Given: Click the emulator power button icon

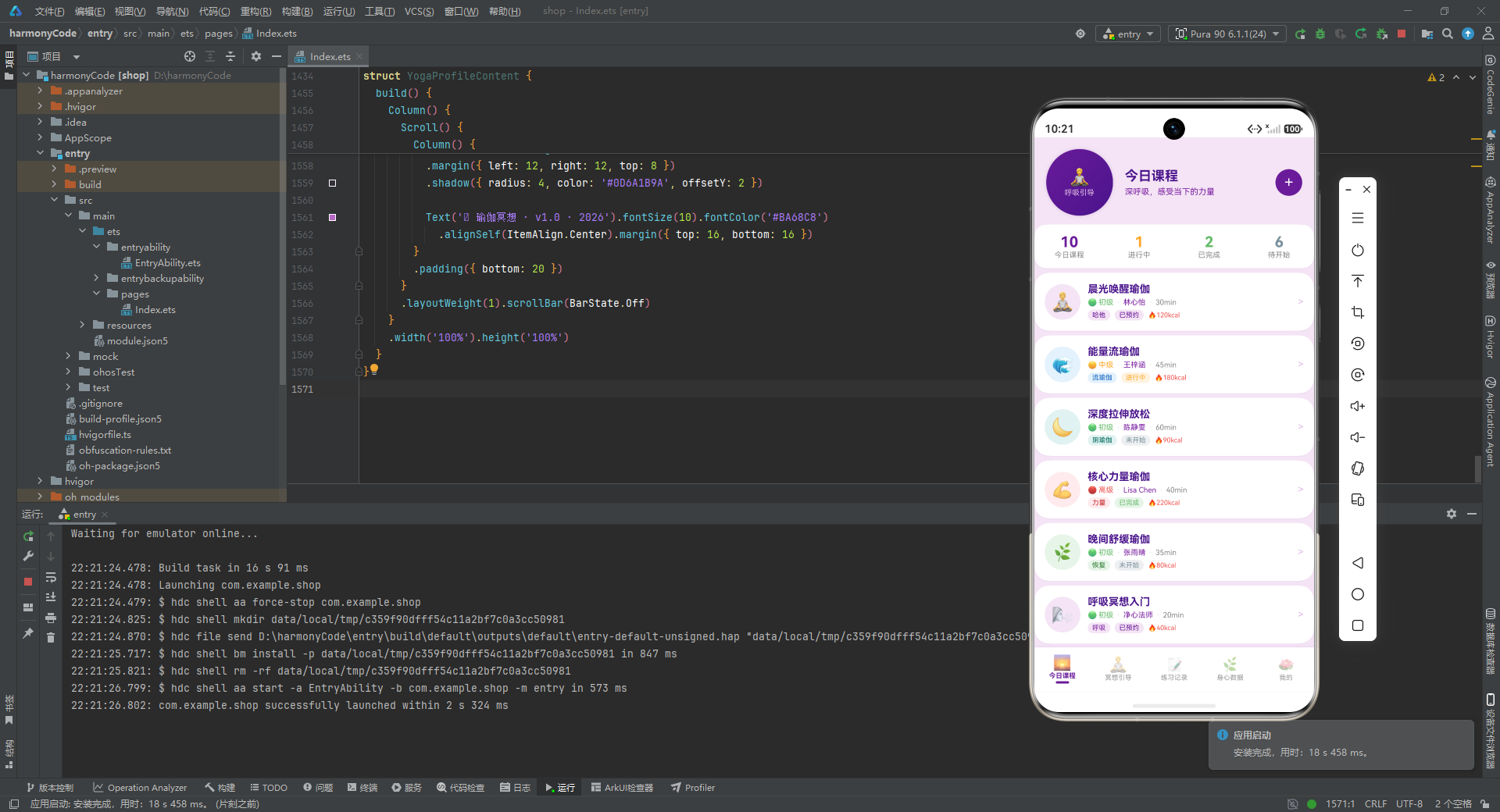Looking at the screenshot, I should click(1358, 250).
